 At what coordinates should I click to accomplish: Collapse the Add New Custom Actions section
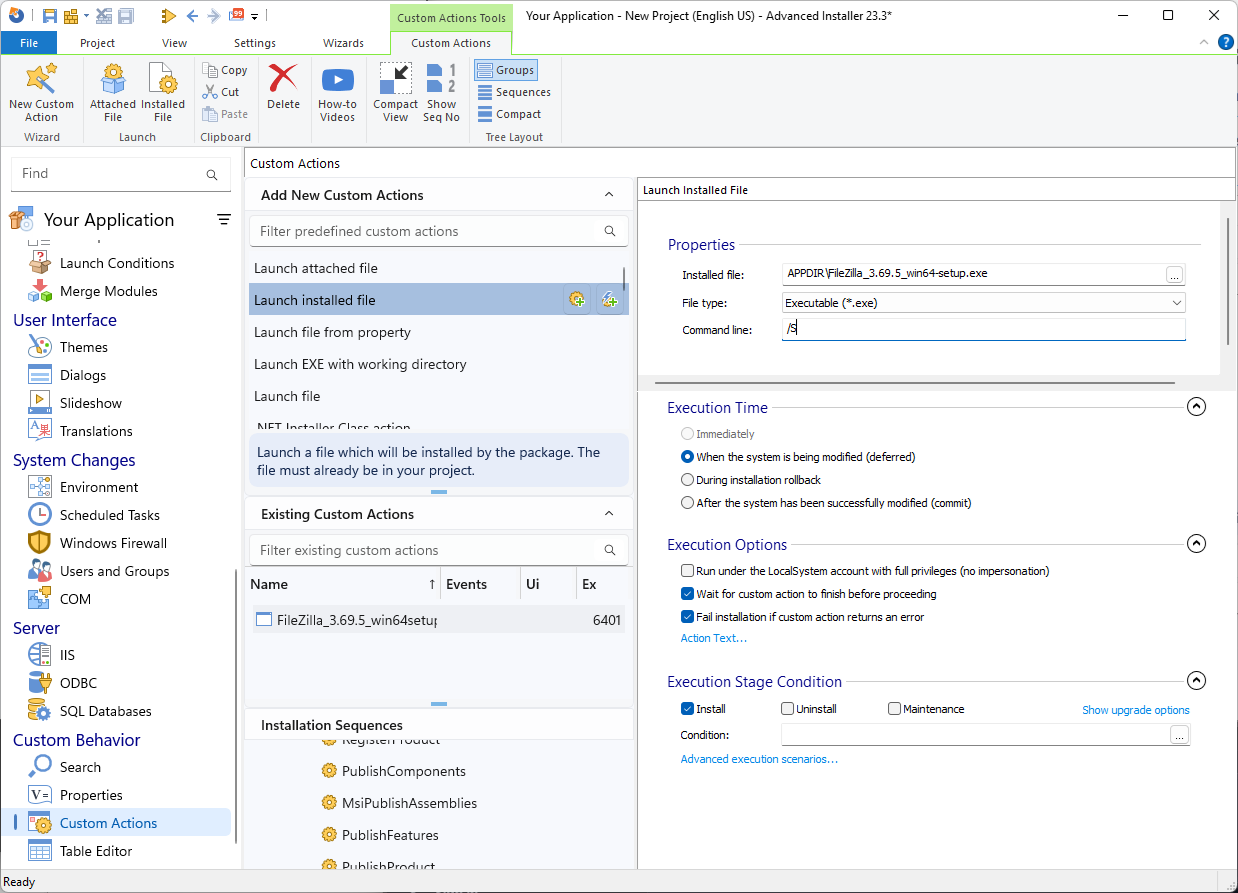pos(608,195)
